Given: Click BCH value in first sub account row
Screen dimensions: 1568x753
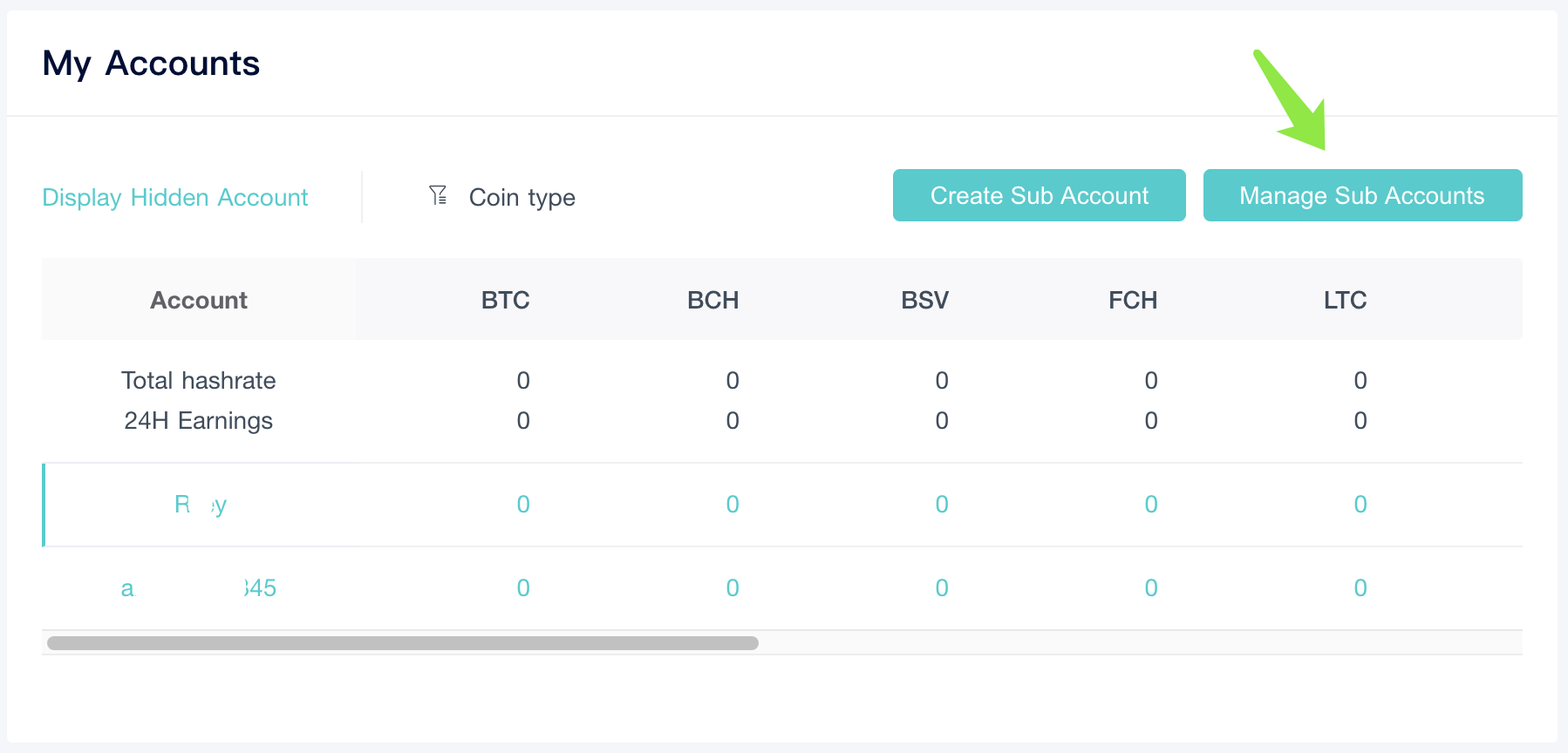Looking at the screenshot, I should coord(733,504).
